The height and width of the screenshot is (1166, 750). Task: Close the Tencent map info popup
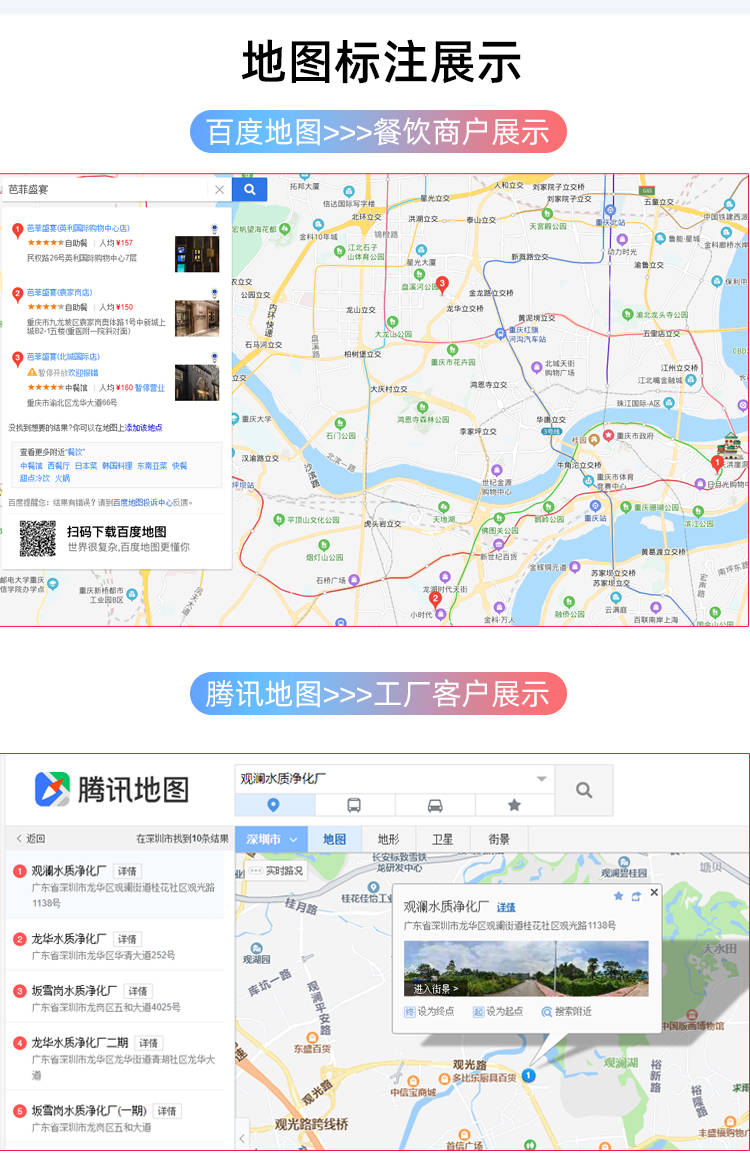(654, 892)
